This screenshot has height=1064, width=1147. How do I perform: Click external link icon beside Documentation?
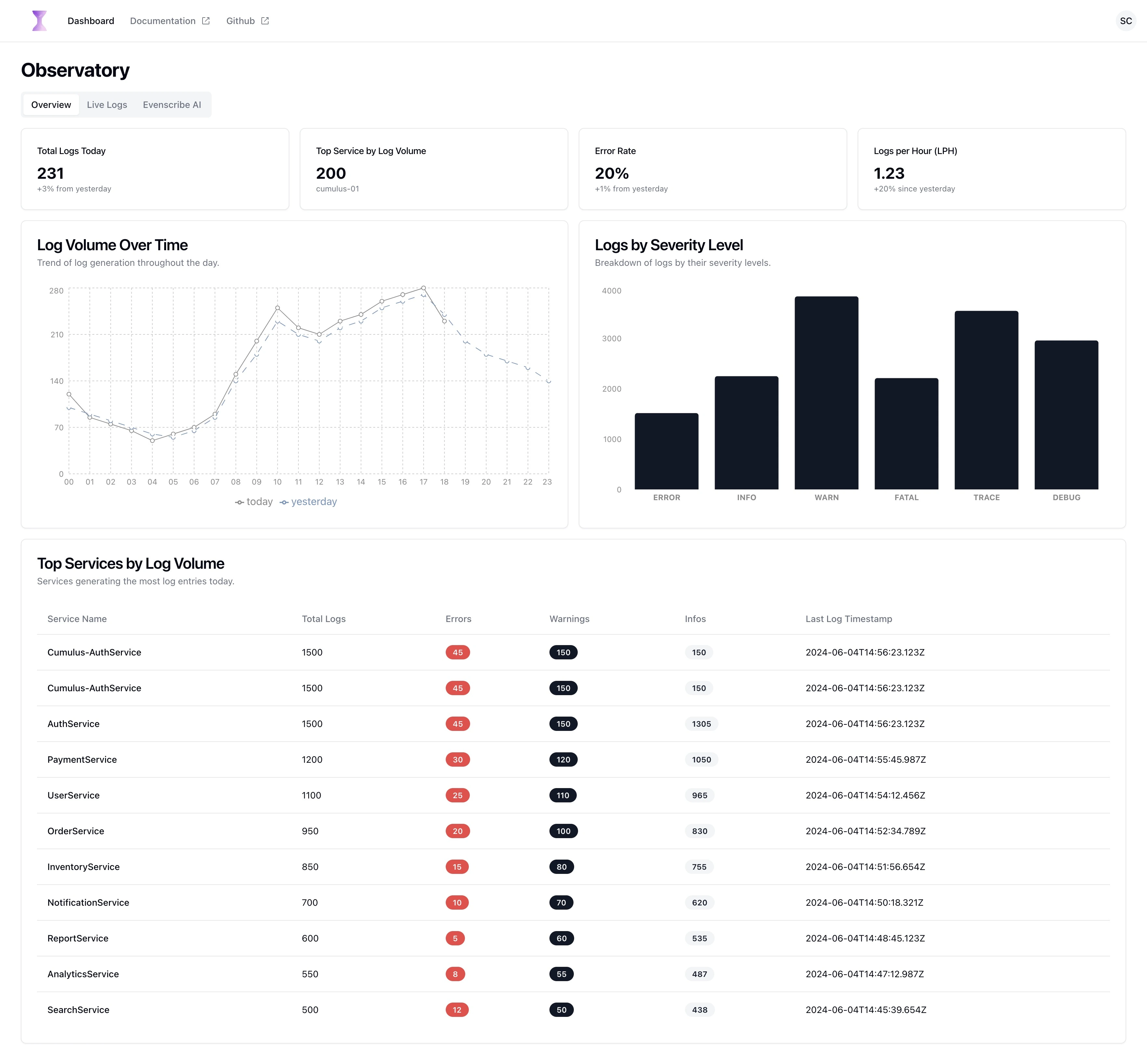click(206, 21)
